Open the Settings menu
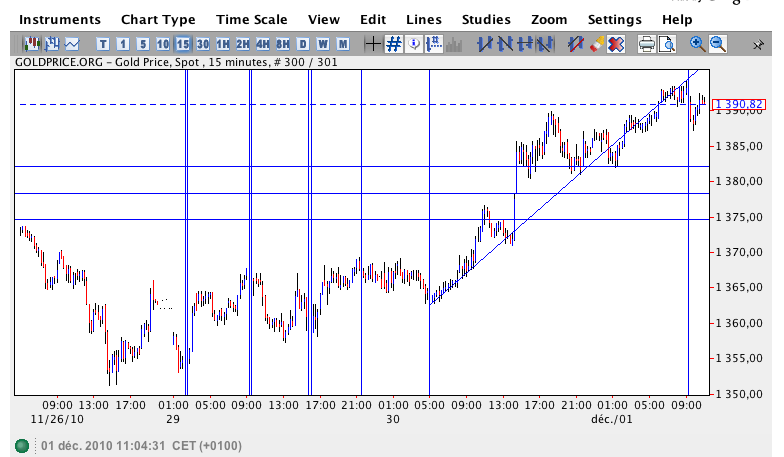Viewport: 784px width, 457px height. click(614, 20)
